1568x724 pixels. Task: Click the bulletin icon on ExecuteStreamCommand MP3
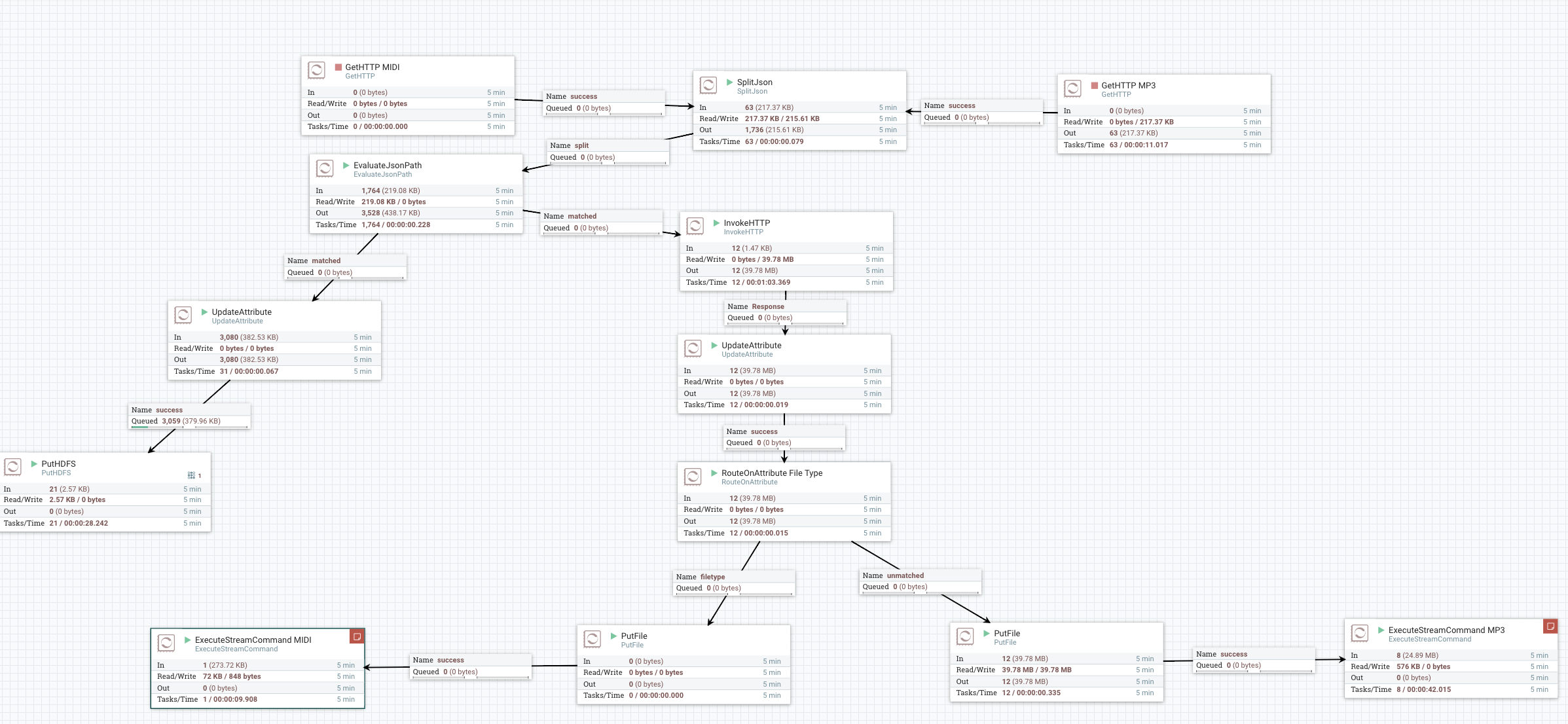(1550, 626)
